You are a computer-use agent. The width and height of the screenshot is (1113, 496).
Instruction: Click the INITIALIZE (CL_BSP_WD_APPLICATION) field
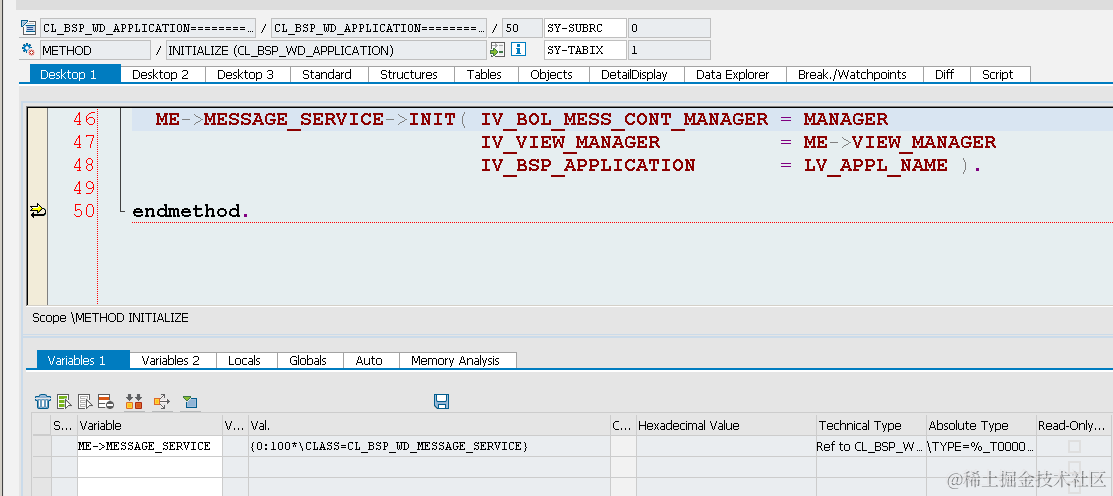tap(327, 50)
